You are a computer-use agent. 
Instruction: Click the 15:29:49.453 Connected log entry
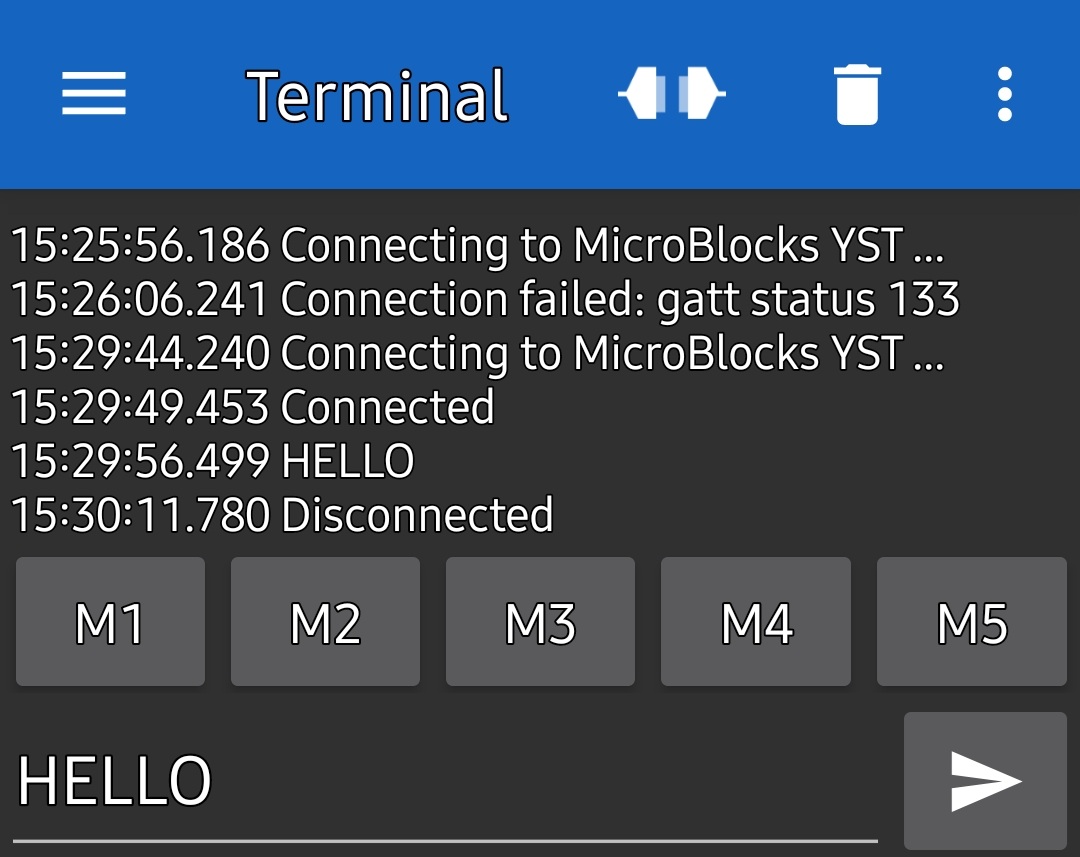click(x=252, y=407)
